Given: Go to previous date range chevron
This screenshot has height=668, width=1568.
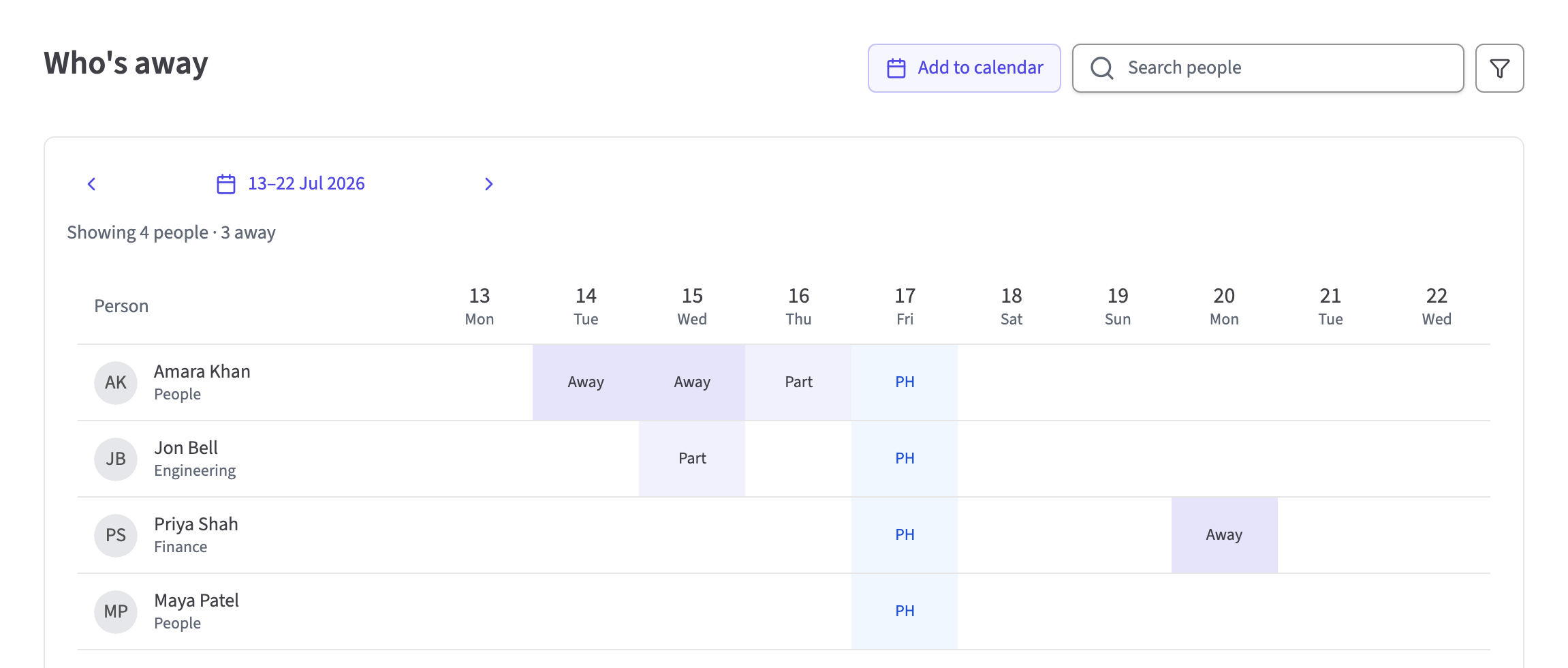Looking at the screenshot, I should pyautogui.click(x=91, y=184).
